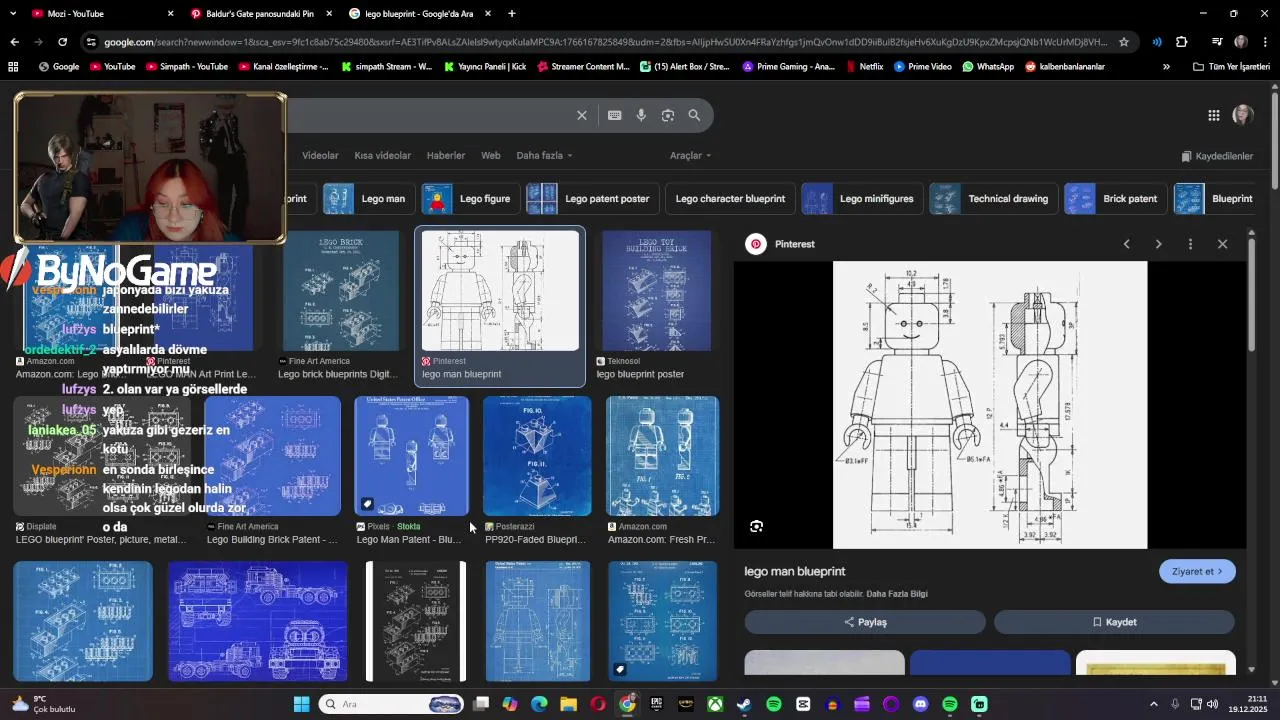Expand the Daha fazla menu
1280x720 pixels.
(x=544, y=156)
